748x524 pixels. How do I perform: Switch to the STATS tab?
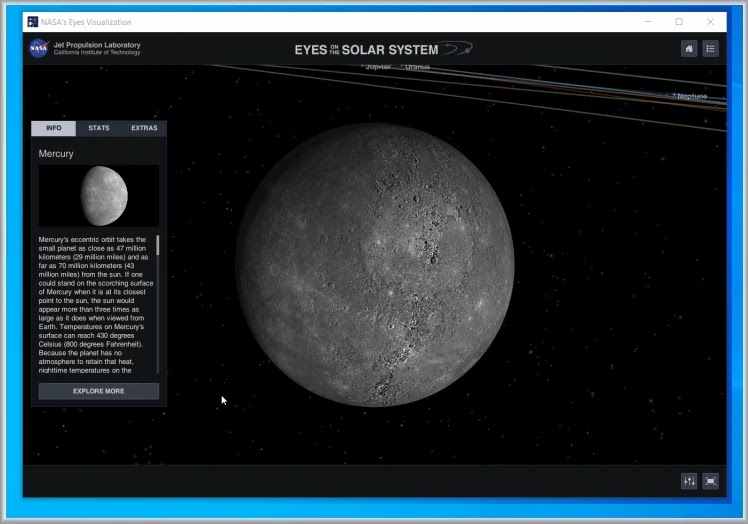coord(99,128)
